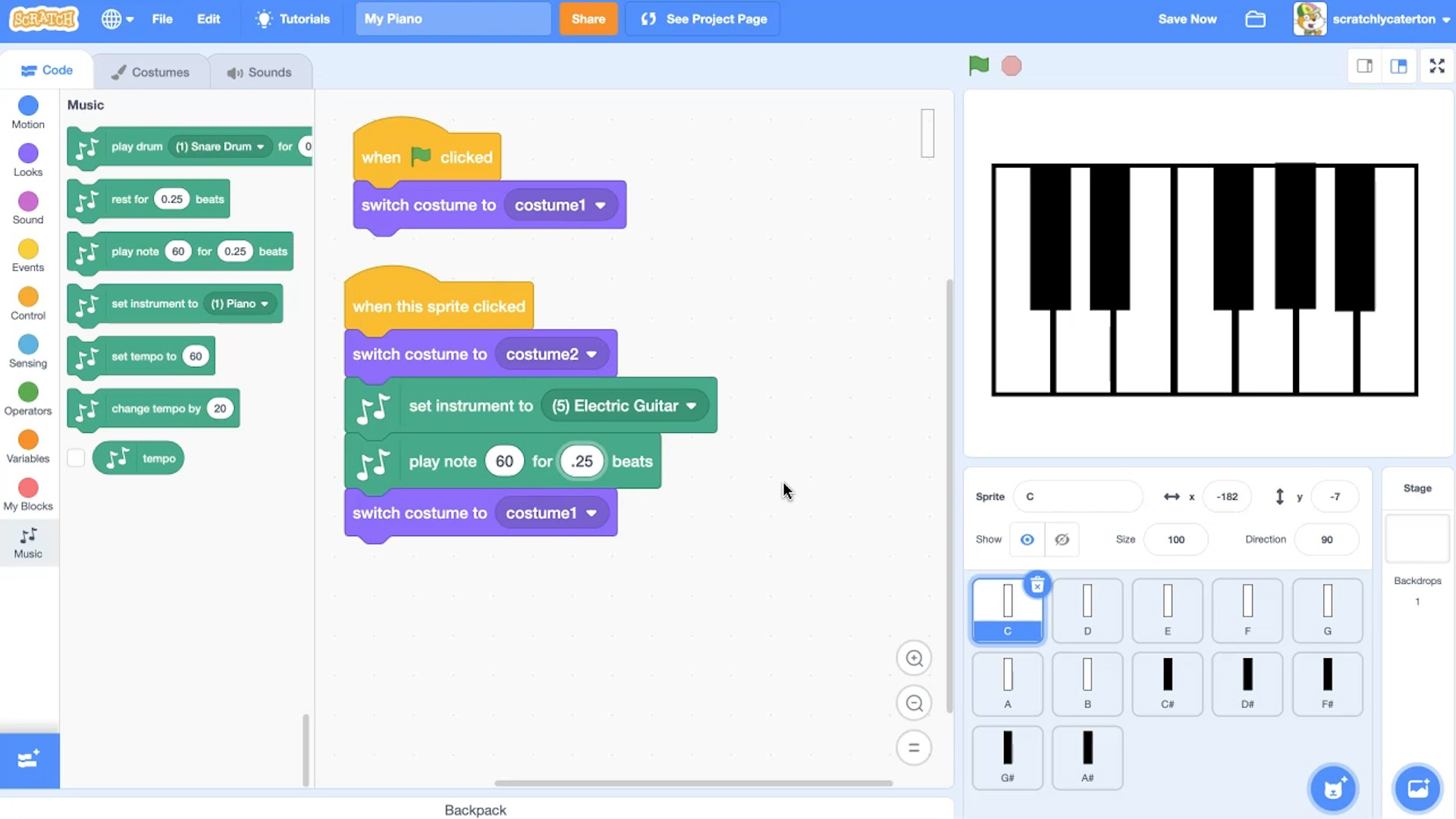Enter full screen stage mode
Screen dimensions: 1456x819
[x=1437, y=66]
